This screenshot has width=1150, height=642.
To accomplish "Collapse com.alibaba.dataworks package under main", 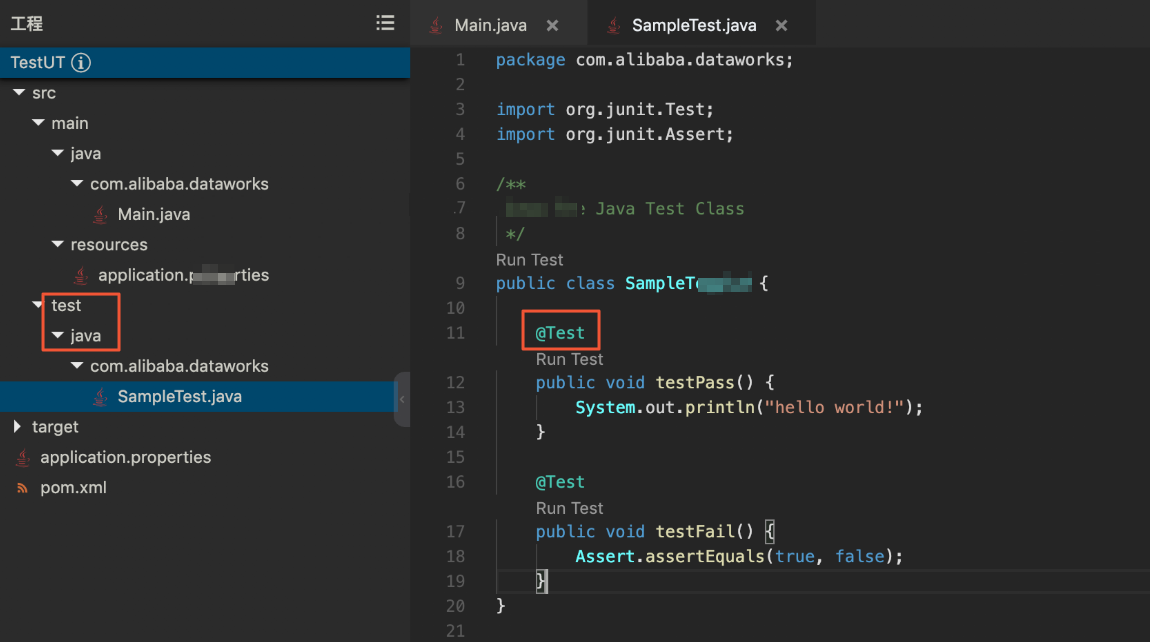I will point(77,183).
